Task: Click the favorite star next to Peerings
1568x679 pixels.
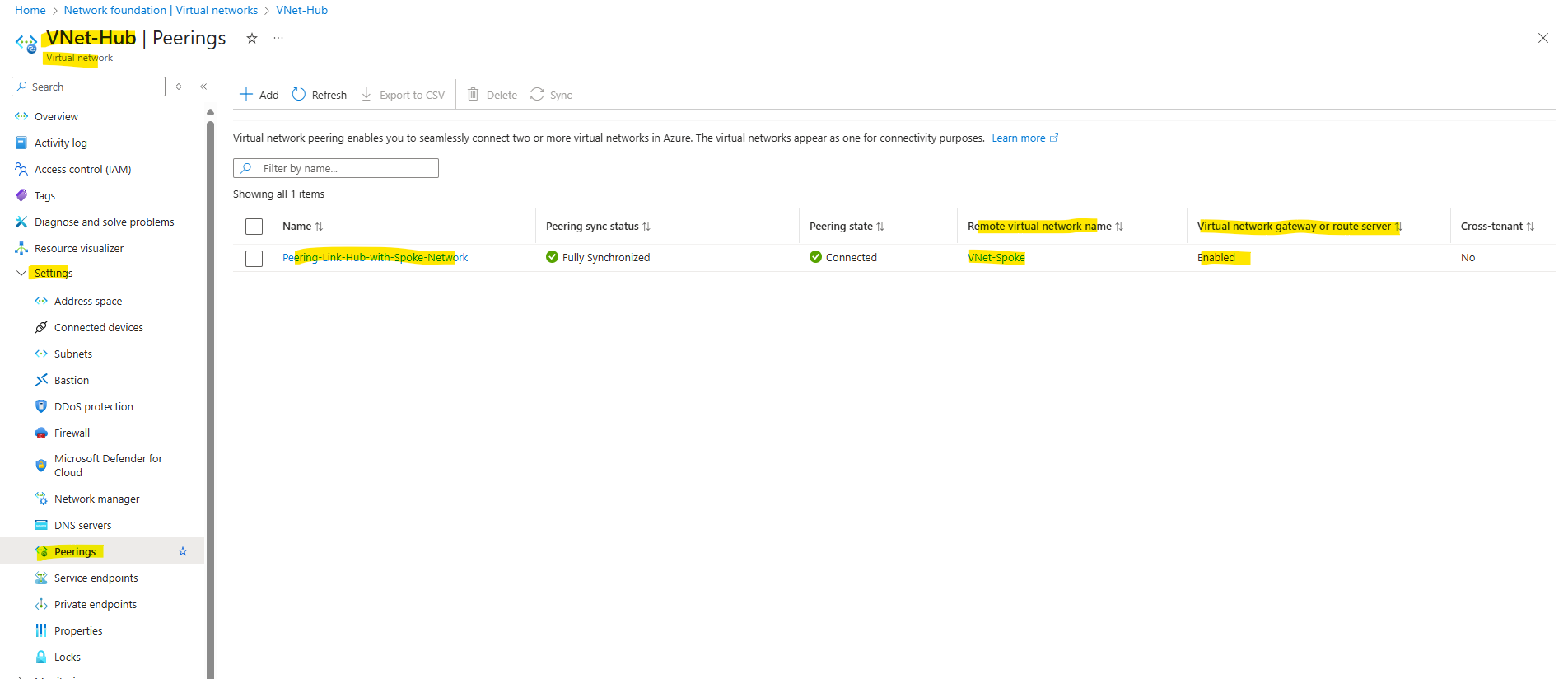Action: click(183, 551)
